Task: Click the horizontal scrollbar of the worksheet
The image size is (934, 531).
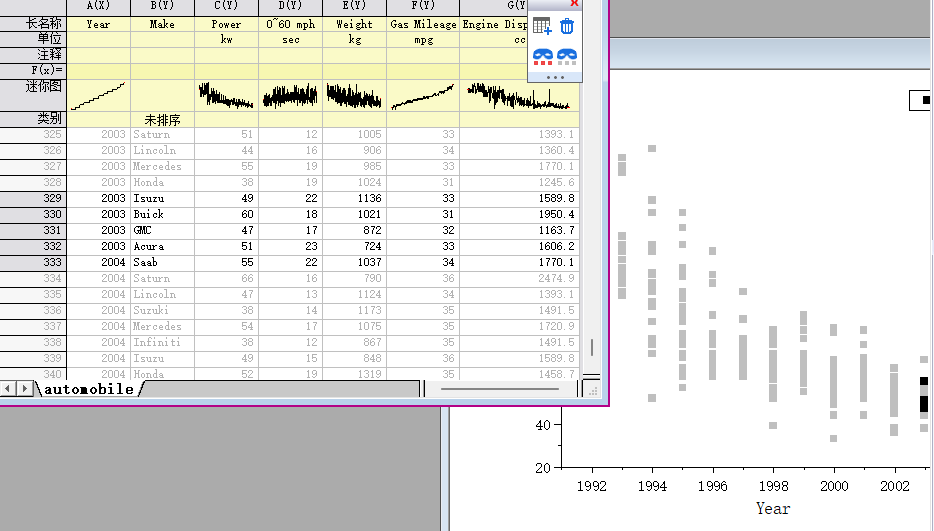Action: click(x=500, y=389)
